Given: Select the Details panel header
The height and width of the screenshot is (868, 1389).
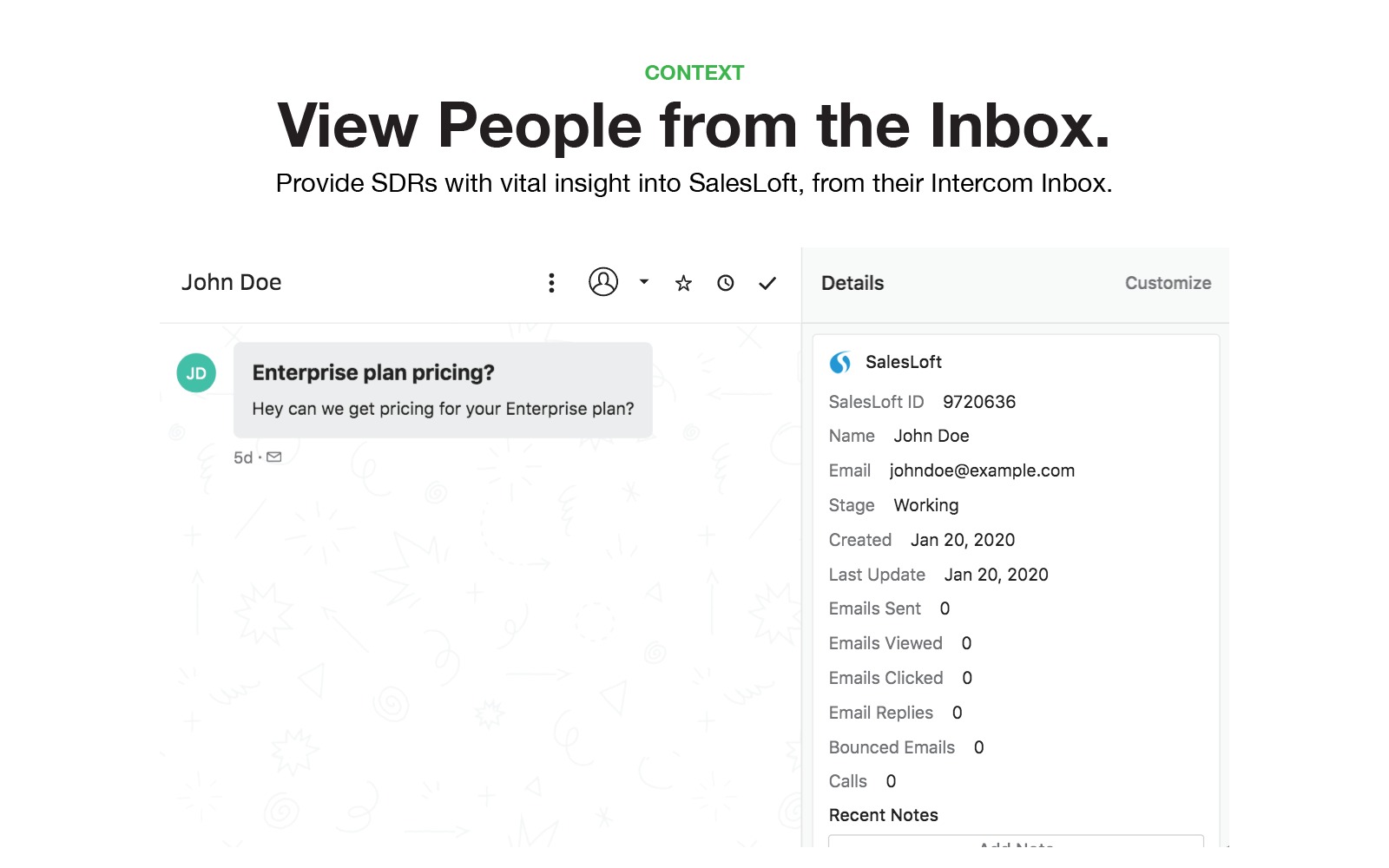Looking at the screenshot, I should tap(852, 283).
